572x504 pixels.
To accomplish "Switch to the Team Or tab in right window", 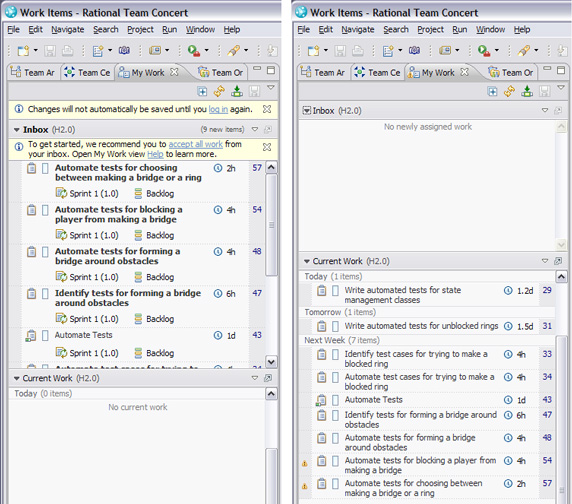I will pyautogui.click(x=511, y=73).
